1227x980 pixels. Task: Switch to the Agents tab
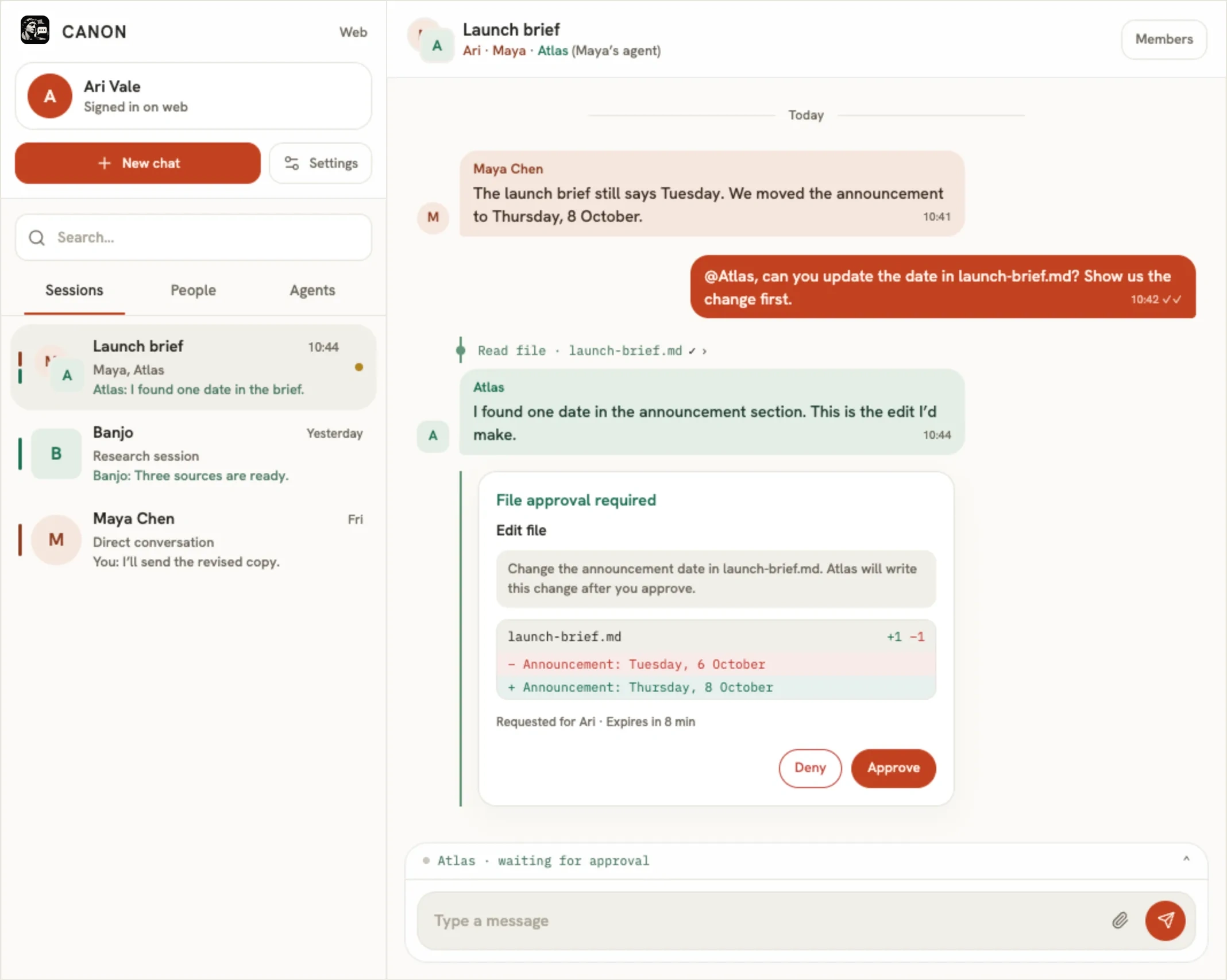[x=312, y=290]
